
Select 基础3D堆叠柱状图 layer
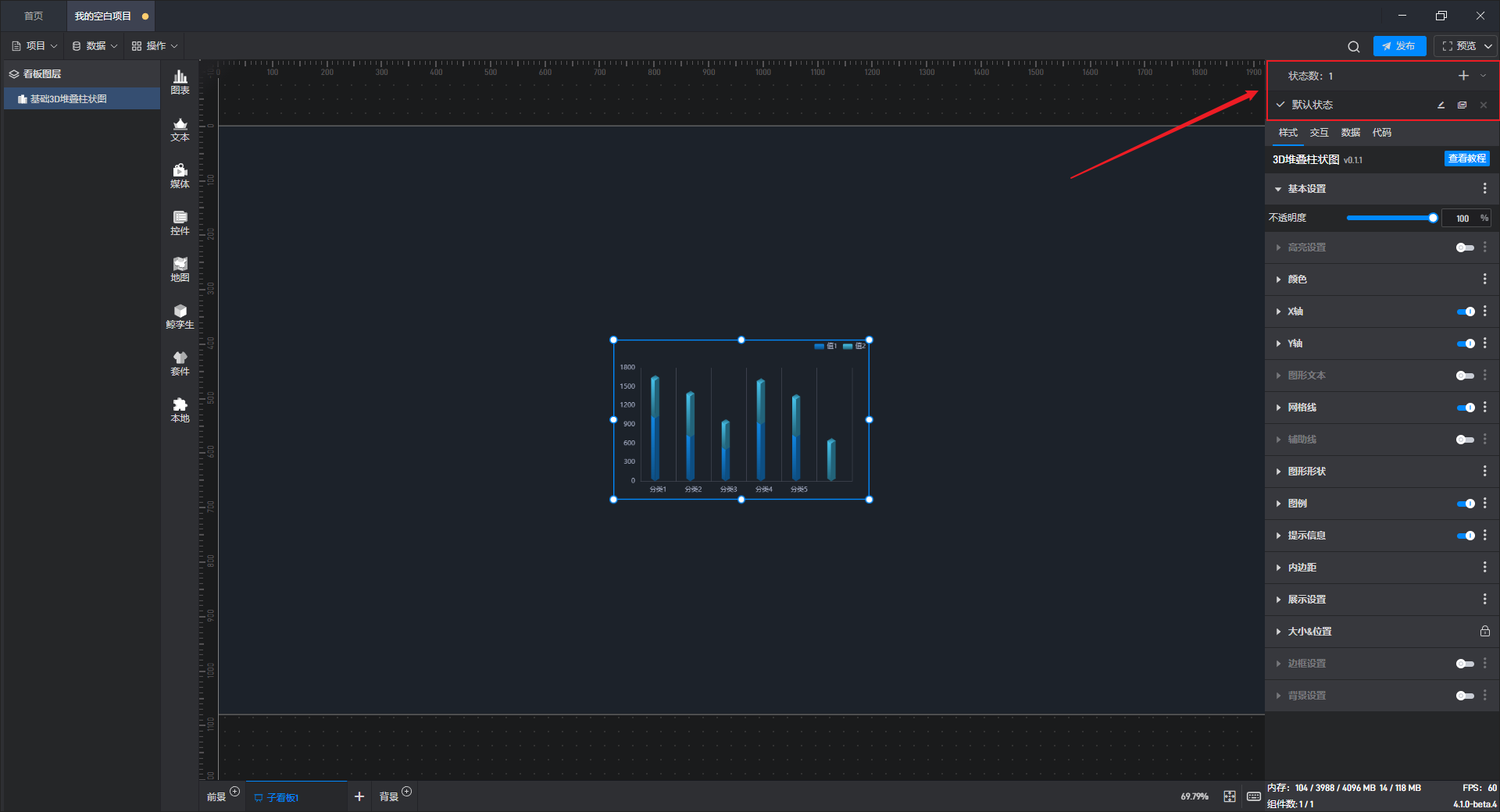coord(82,99)
